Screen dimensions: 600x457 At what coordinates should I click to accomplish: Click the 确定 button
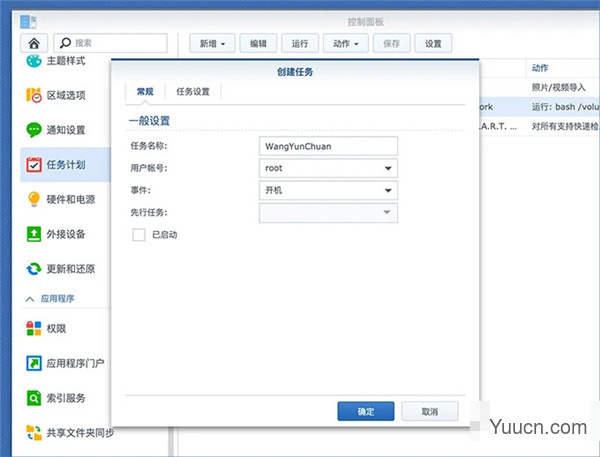(366, 411)
